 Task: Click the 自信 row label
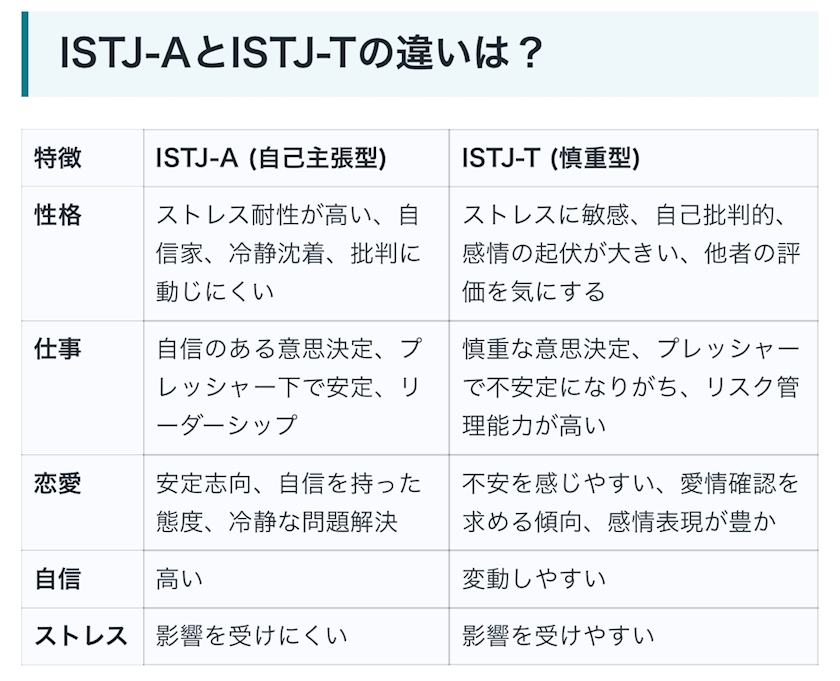tap(58, 579)
